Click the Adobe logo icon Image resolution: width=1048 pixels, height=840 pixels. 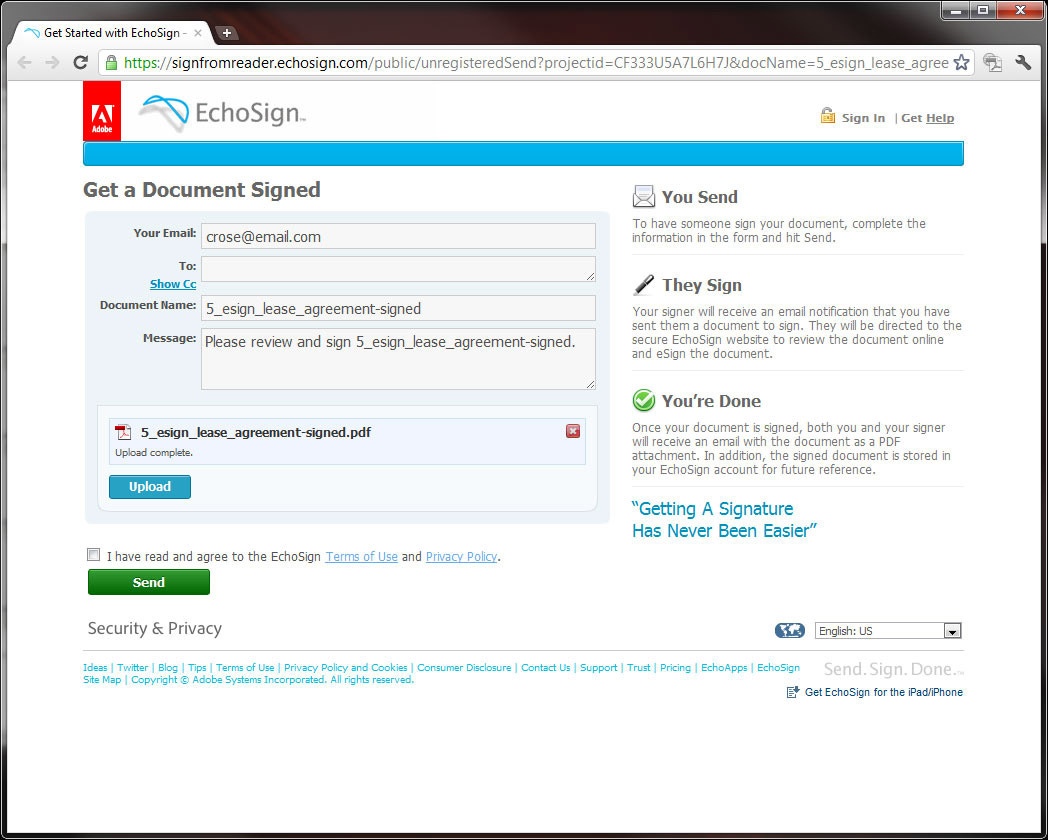point(102,111)
